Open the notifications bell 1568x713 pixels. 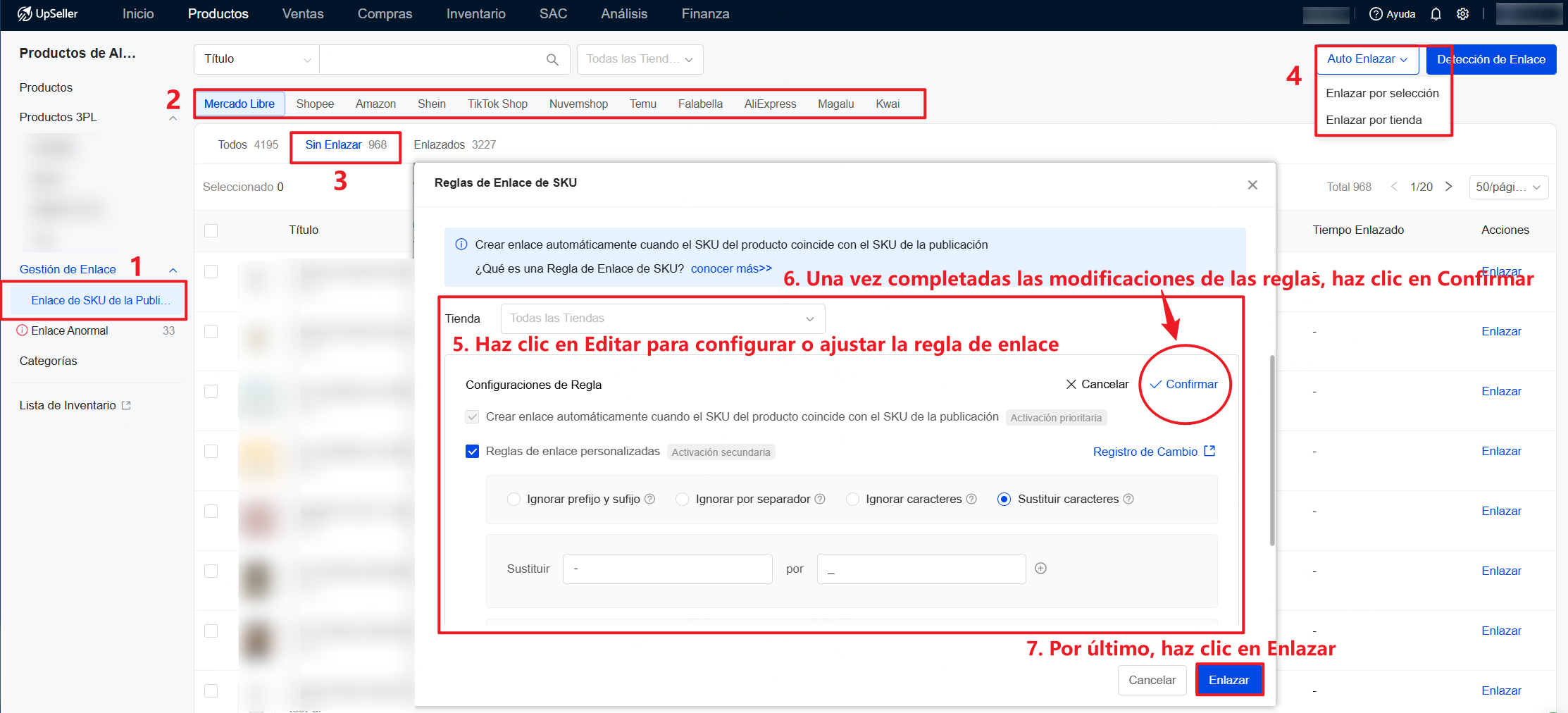point(1436,14)
